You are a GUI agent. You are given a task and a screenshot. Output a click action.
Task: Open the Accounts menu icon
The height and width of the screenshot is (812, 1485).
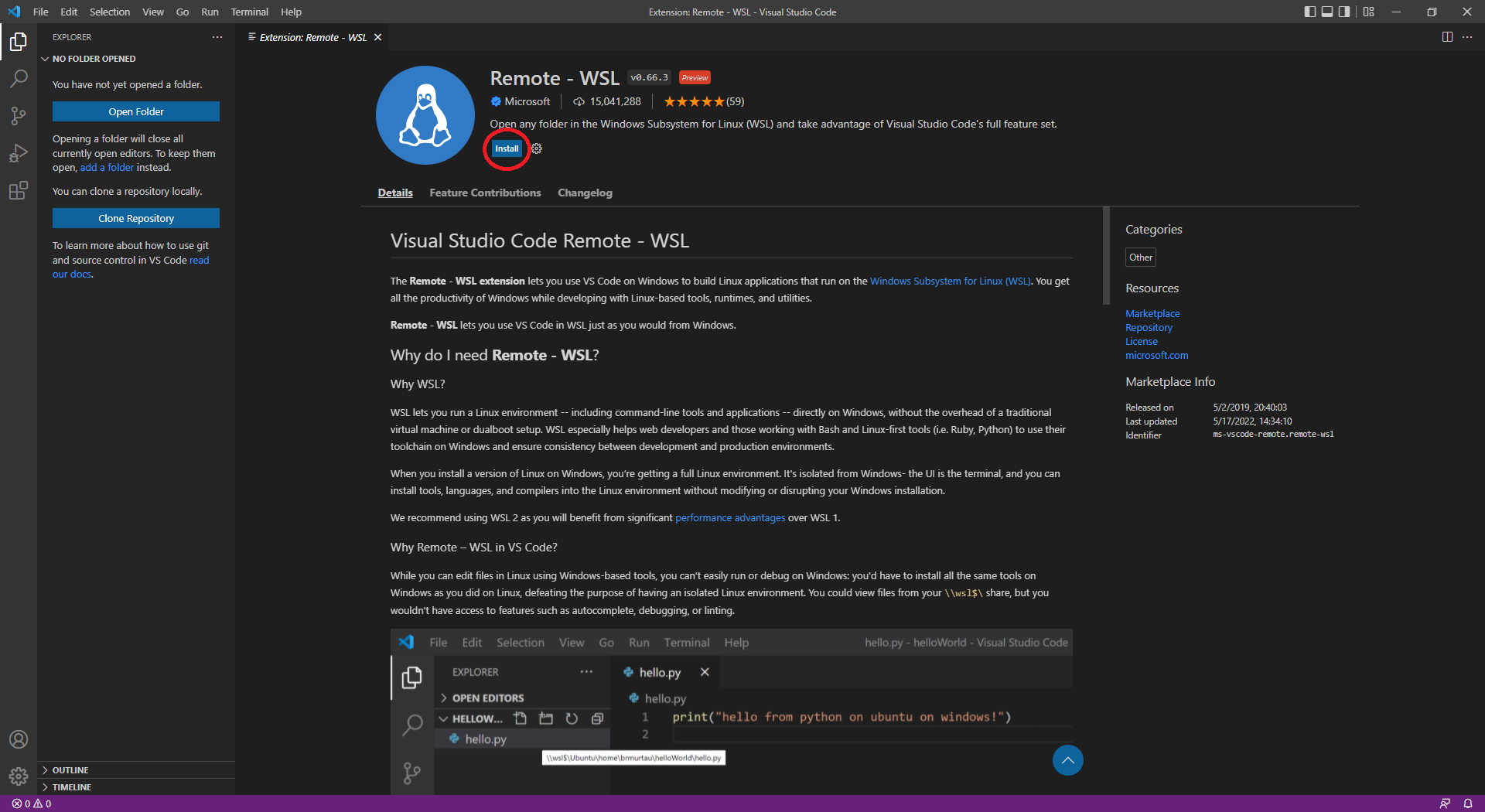[x=19, y=739]
